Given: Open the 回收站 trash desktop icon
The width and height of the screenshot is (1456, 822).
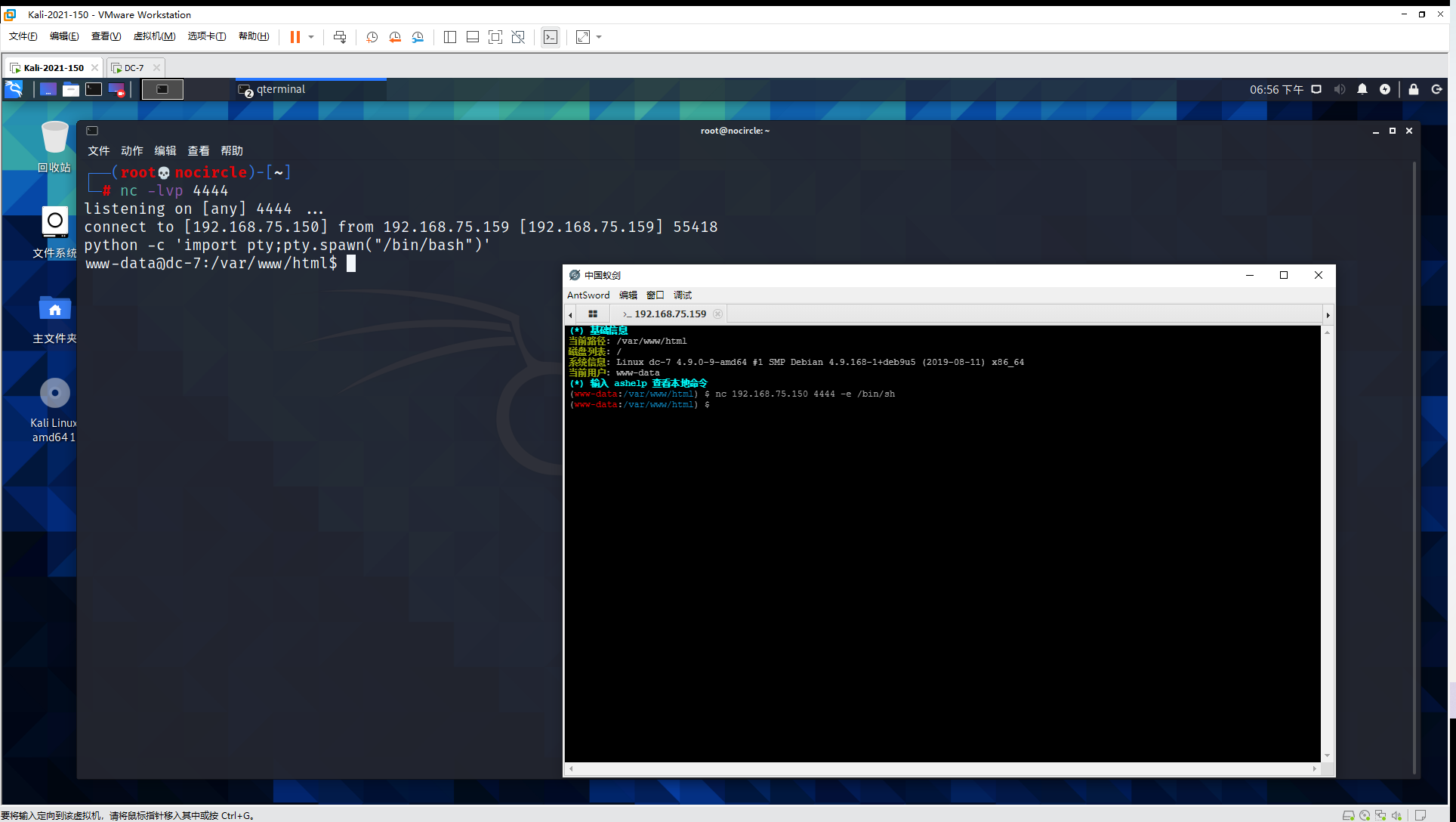Looking at the screenshot, I should (54, 147).
